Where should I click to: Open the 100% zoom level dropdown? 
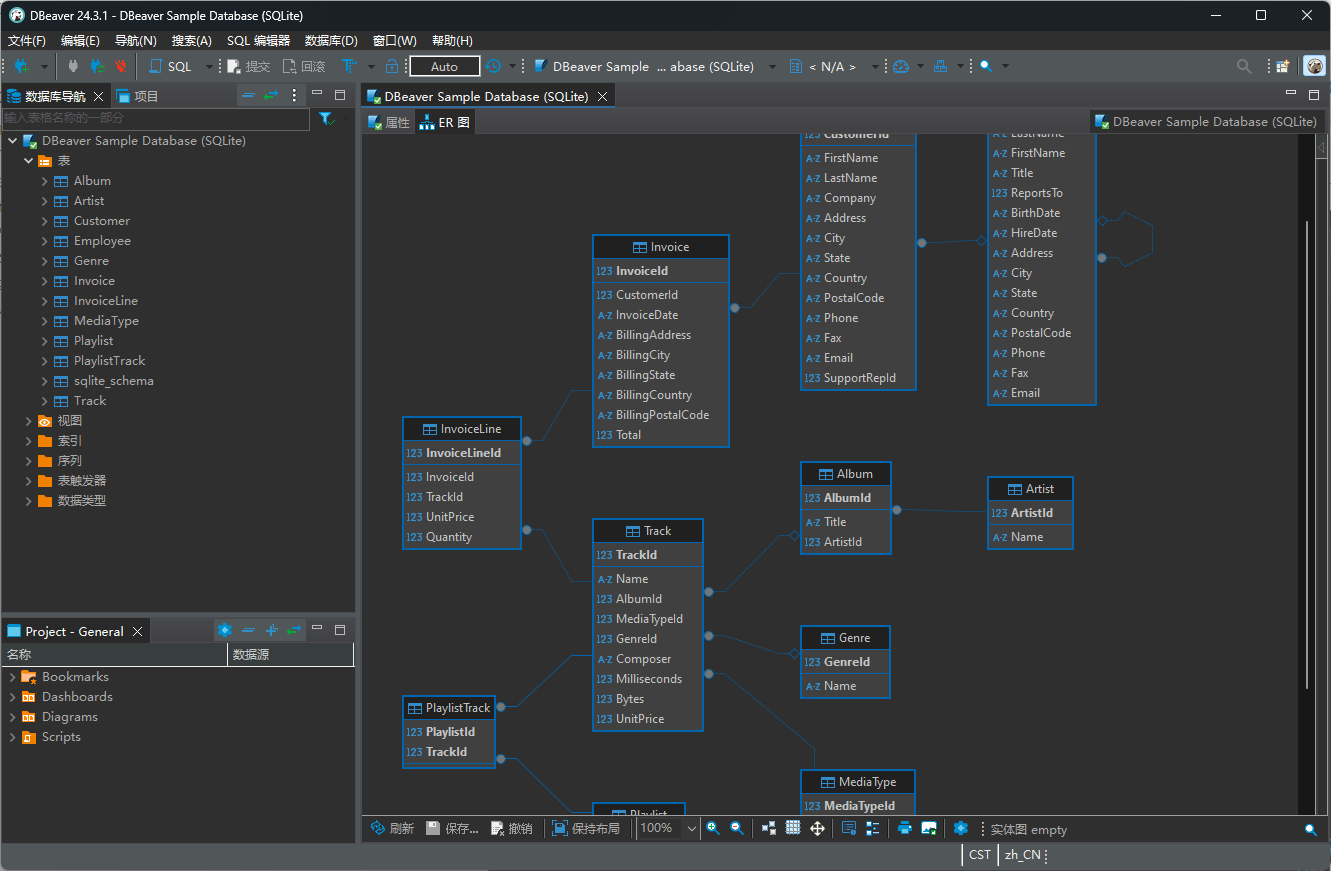(x=691, y=828)
